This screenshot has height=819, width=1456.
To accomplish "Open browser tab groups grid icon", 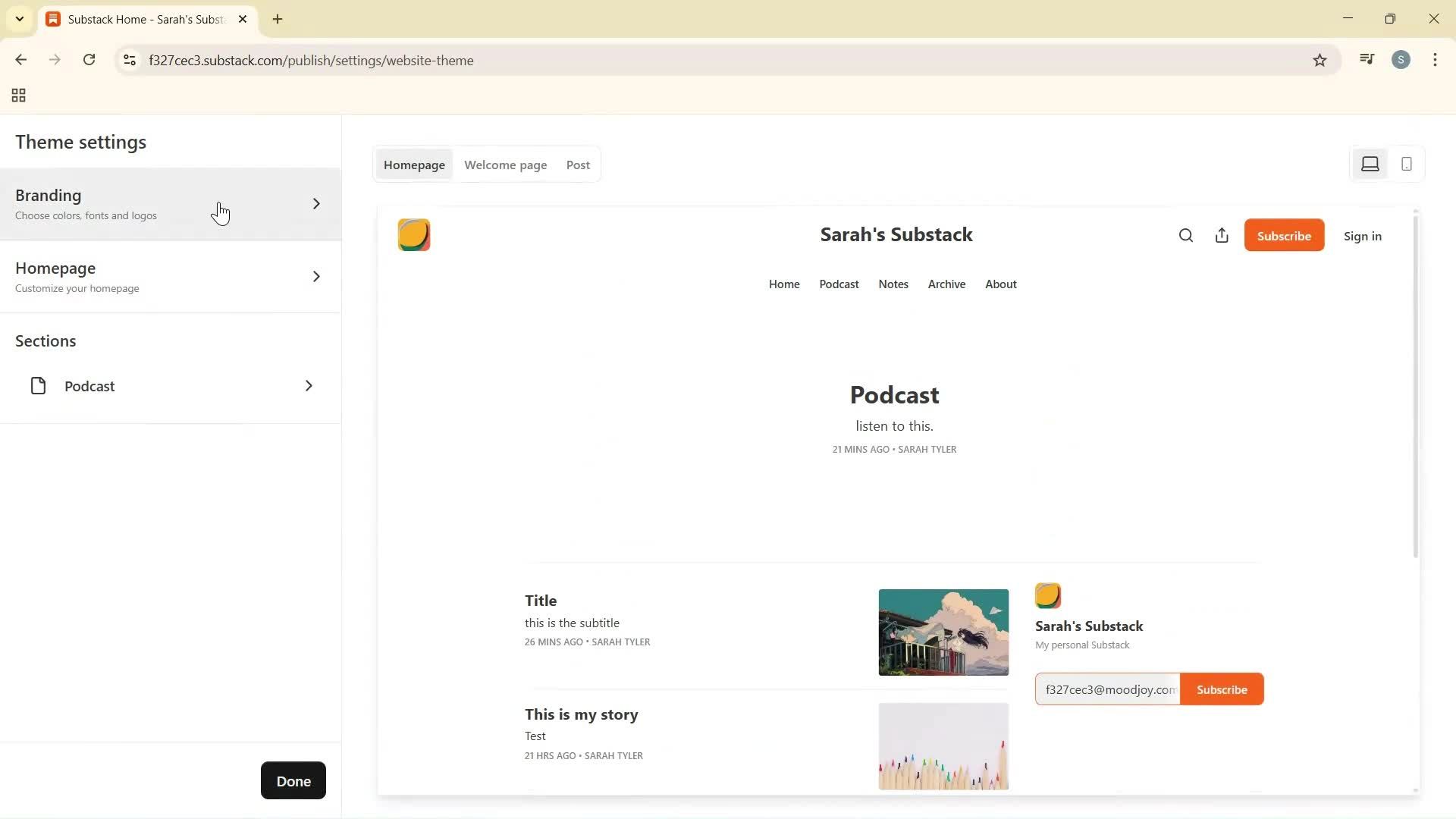I will pos(19,96).
